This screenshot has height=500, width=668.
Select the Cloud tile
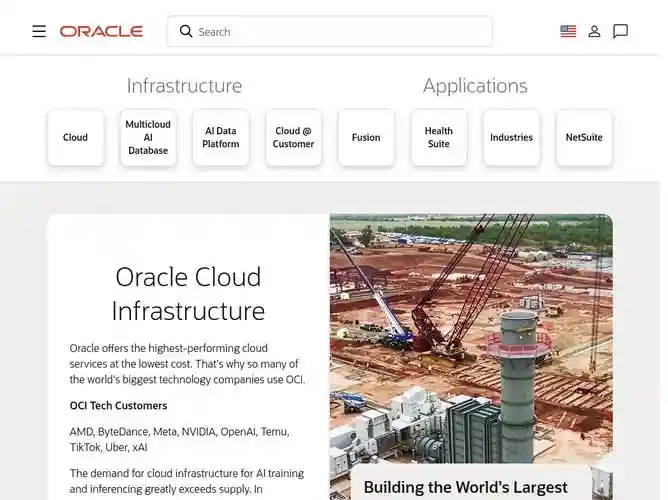[x=75, y=138]
